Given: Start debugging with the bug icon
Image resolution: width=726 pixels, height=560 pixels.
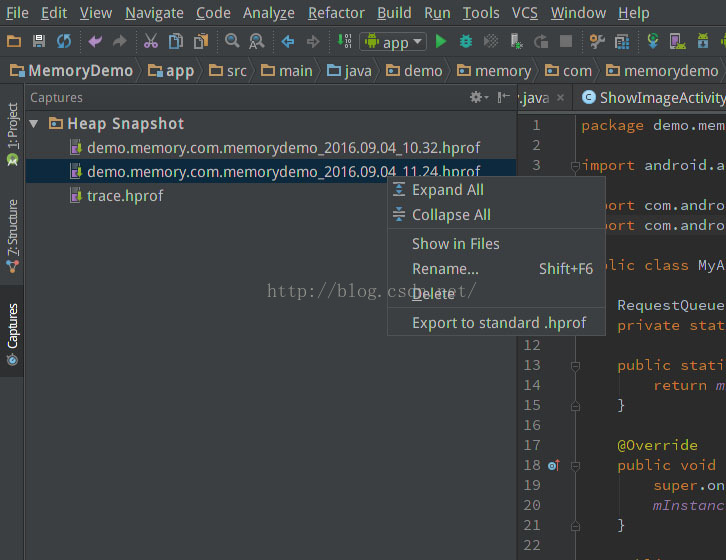Looking at the screenshot, I should pyautogui.click(x=466, y=42).
